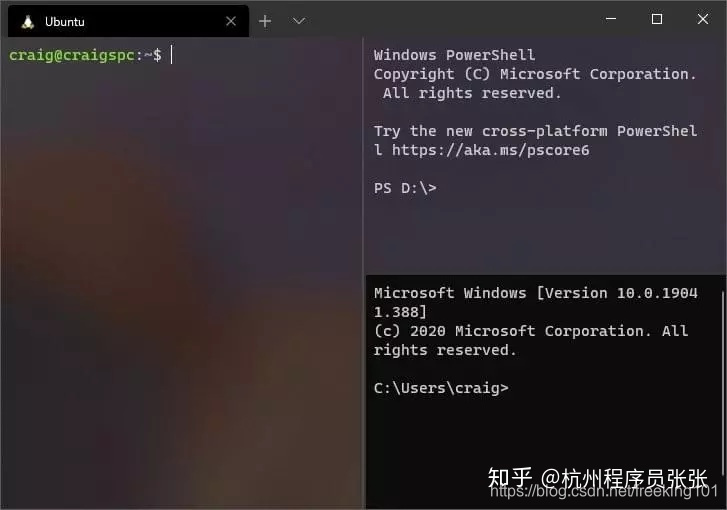The height and width of the screenshot is (510, 727).
Task: Click the Windows PowerShell header text
Action: tap(454, 55)
